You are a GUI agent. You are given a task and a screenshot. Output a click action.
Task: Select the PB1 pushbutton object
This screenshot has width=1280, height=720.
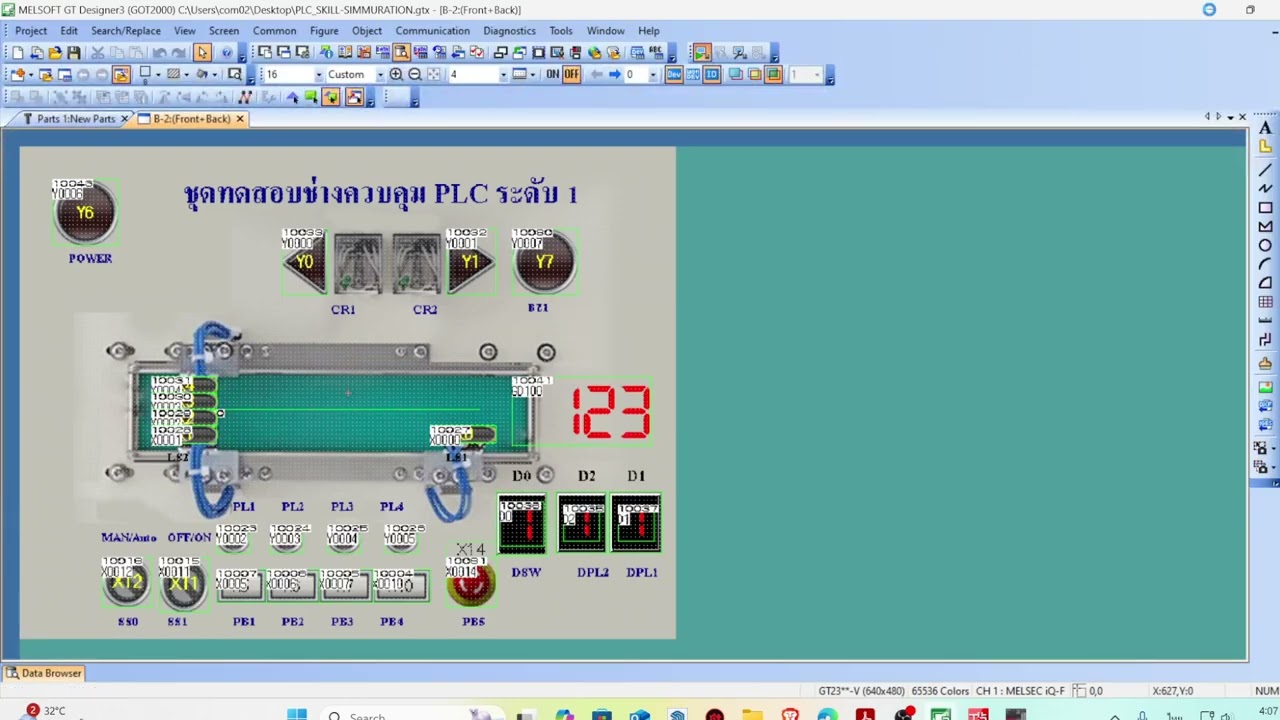(x=239, y=585)
